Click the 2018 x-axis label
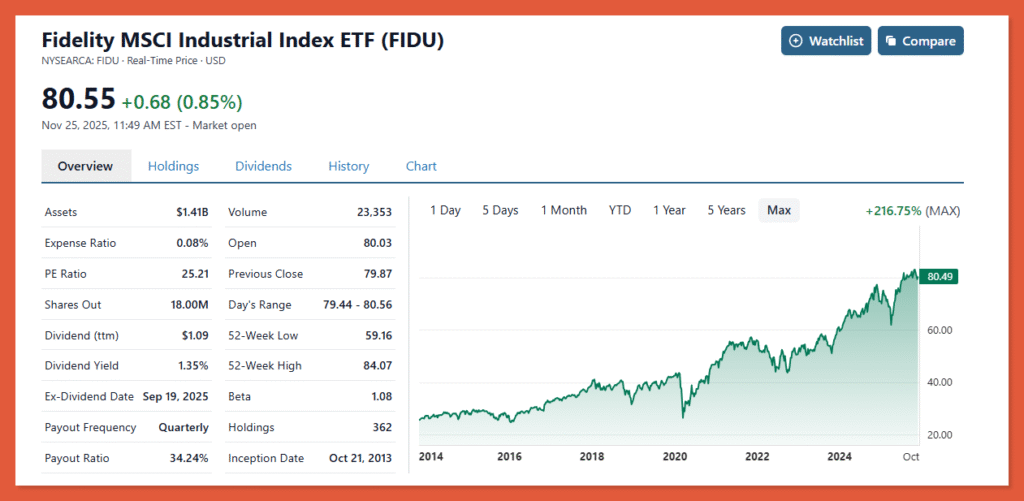The image size is (1024, 501). click(x=592, y=457)
